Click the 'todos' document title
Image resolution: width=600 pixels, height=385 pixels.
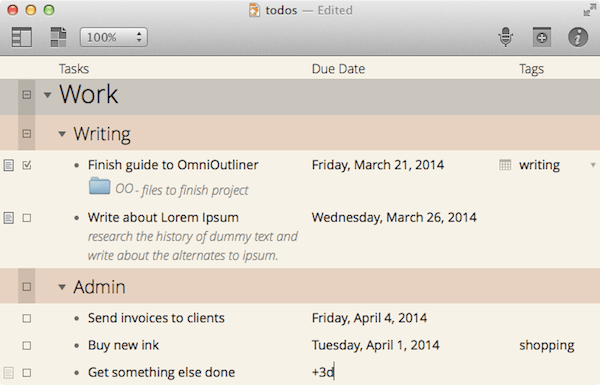[x=281, y=10]
